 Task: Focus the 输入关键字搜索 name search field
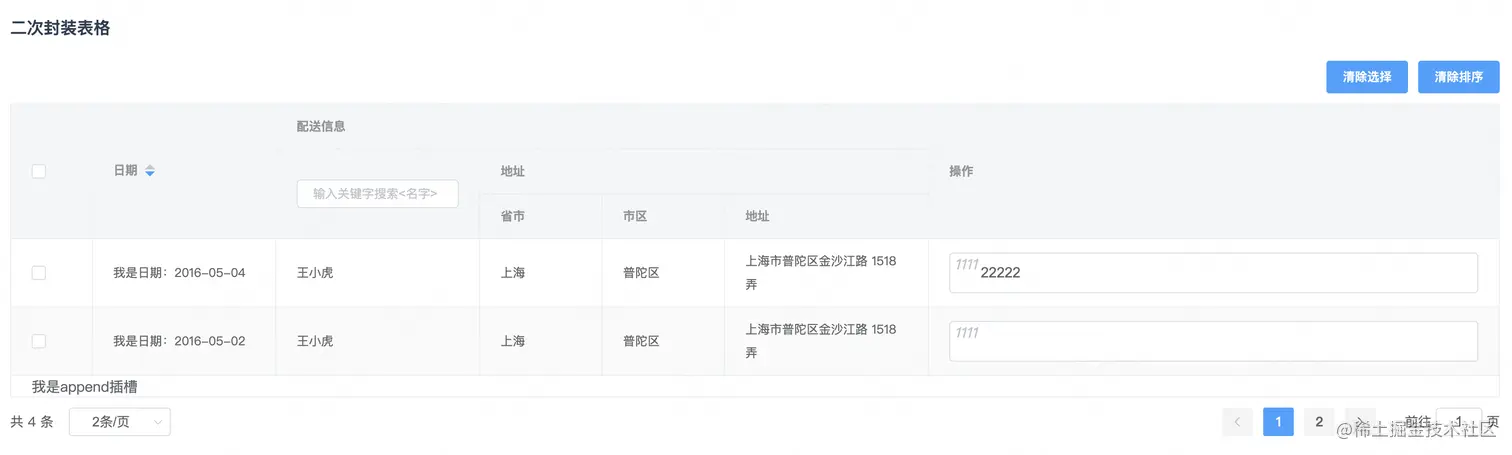point(378,194)
